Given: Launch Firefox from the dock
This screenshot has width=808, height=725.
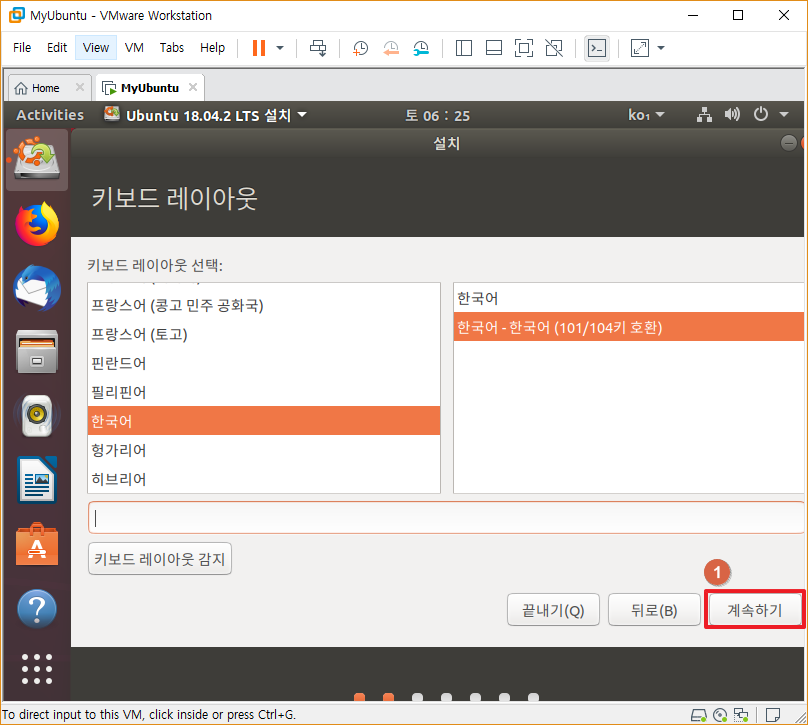Looking at the screenshot, I should pyautogui.click(x=37, y=224).
